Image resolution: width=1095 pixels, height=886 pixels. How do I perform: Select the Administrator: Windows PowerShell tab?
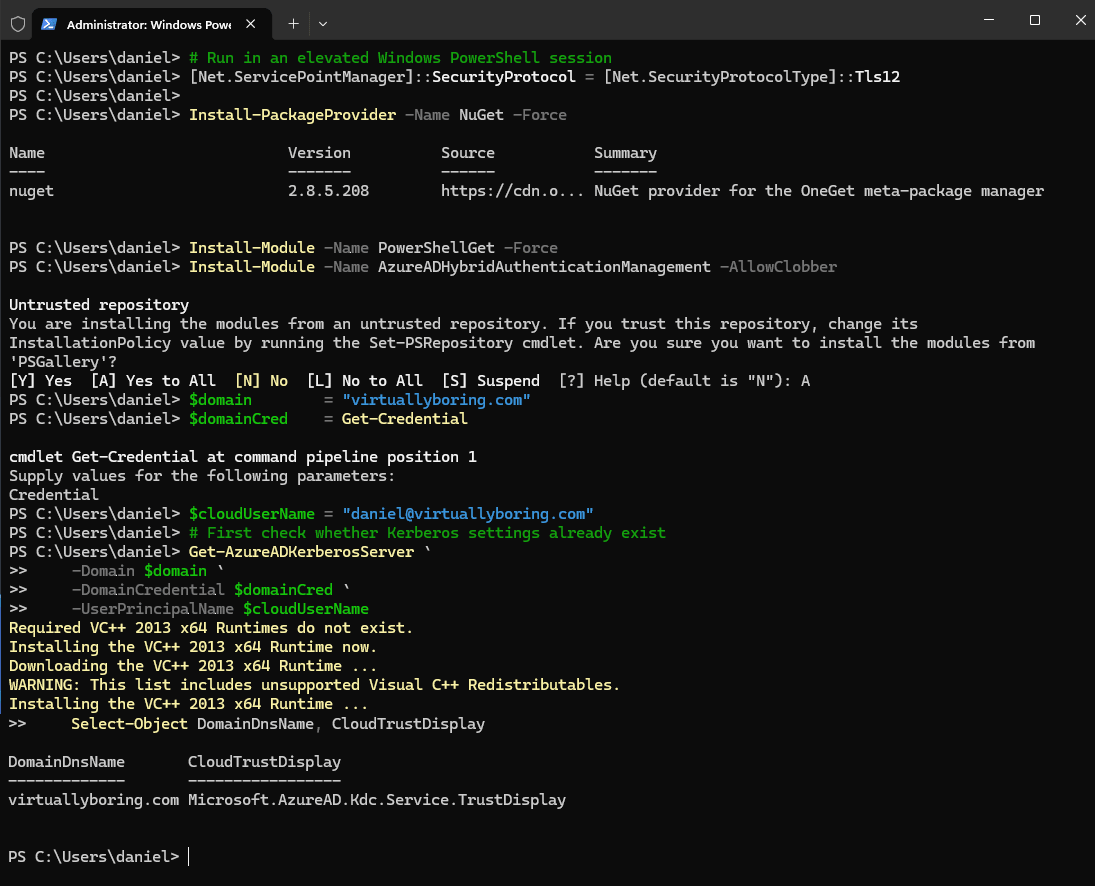click(152, 24)
